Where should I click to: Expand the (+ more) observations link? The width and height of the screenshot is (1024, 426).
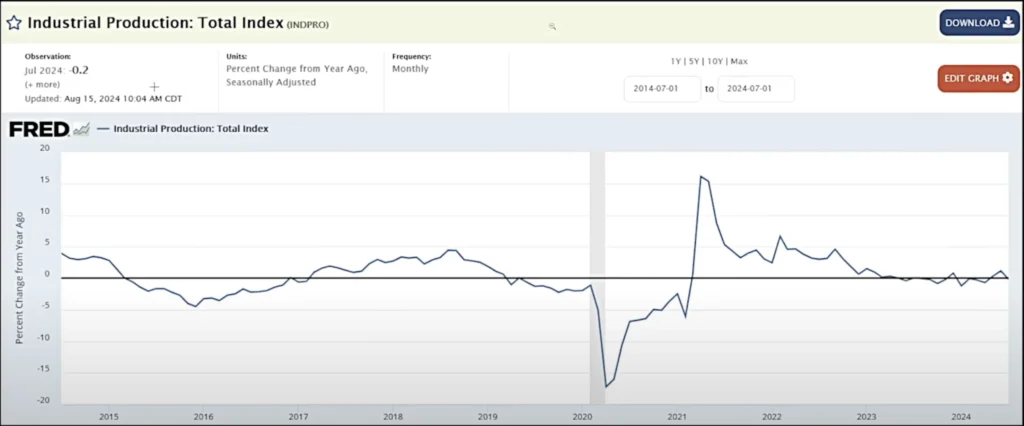point(42,85)
